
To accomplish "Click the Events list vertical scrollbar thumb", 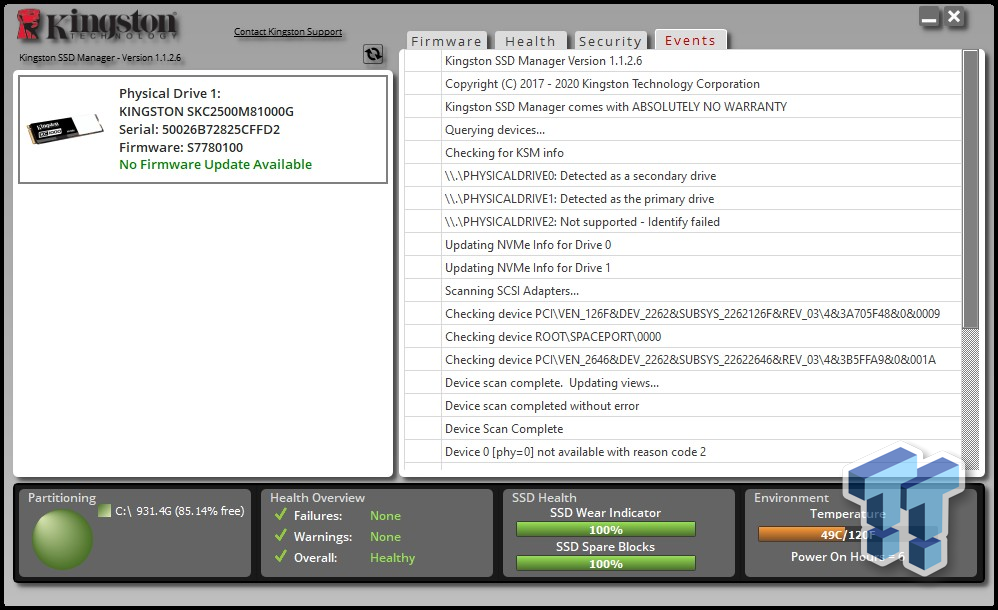I will tap(970, 189).
